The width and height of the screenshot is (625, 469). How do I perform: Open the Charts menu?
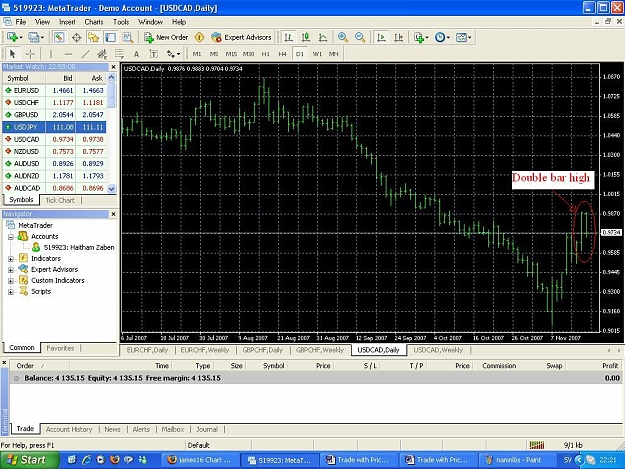(94, 22)
